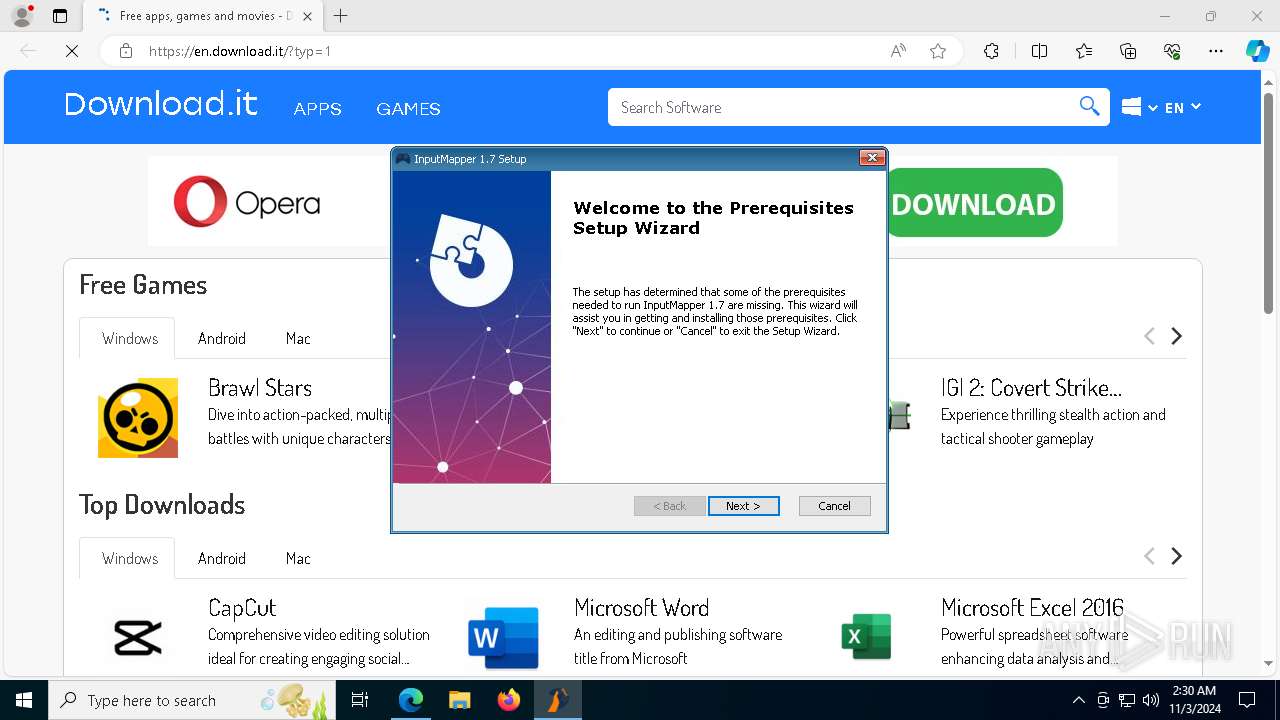The height and width of the screenshot is (720, 1280).
Task: Open Read aloud icon in address bar
Action: (898, 51)
